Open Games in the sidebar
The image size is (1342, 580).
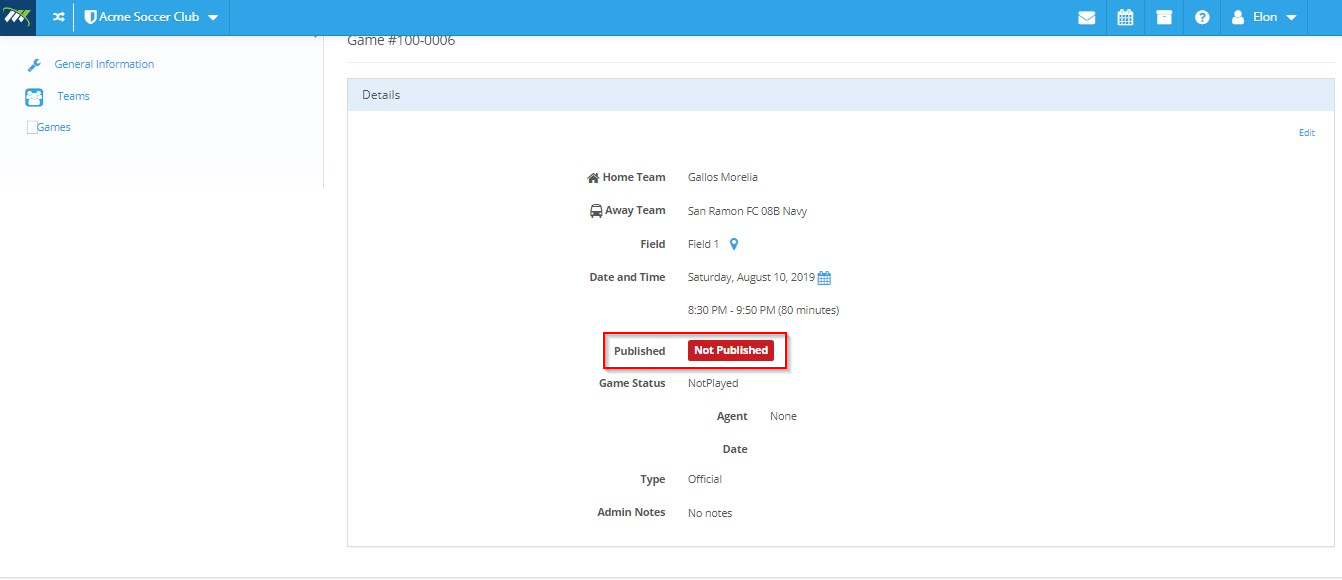click(53, 127)
